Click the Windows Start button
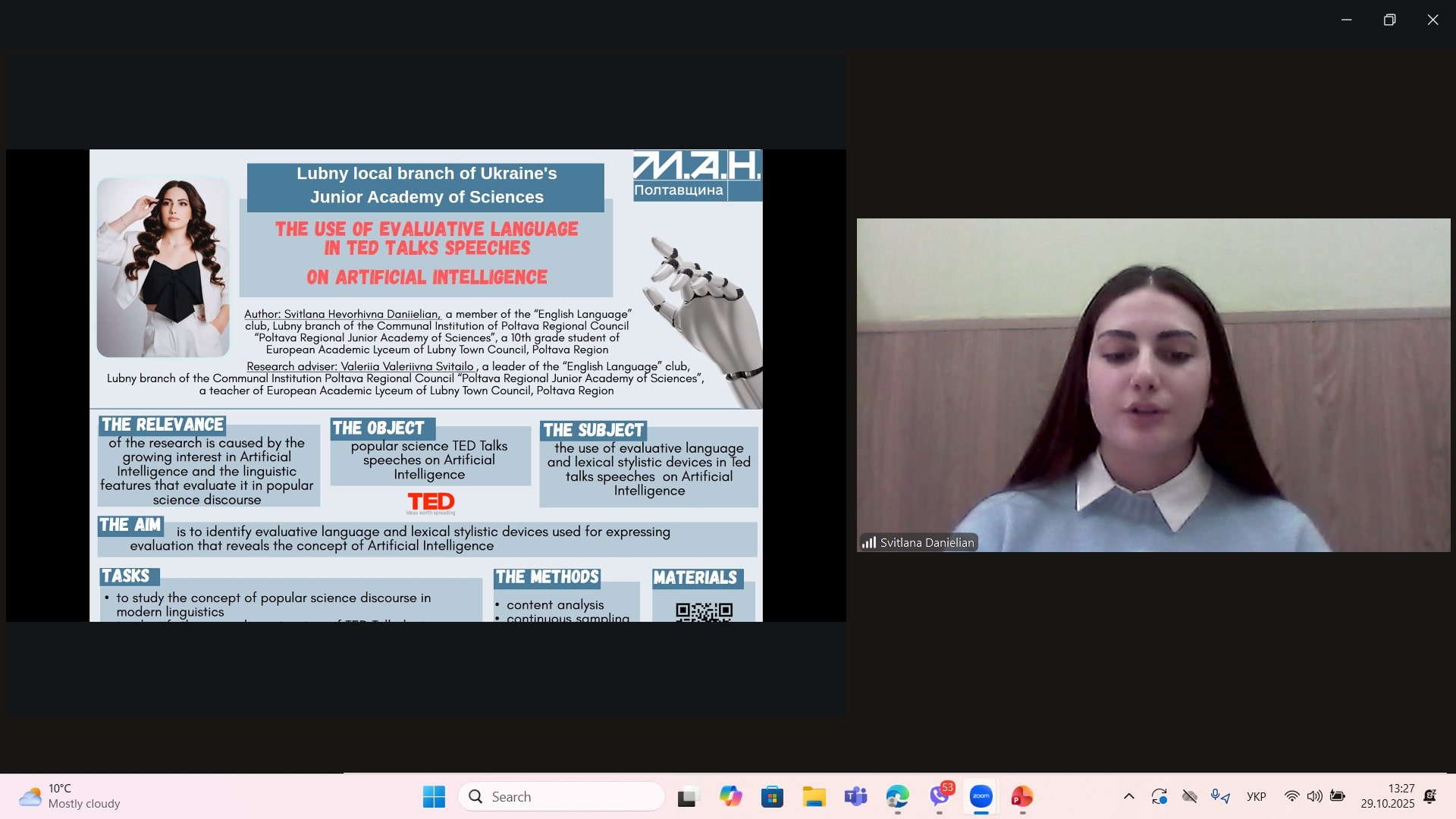 (434, 796)
